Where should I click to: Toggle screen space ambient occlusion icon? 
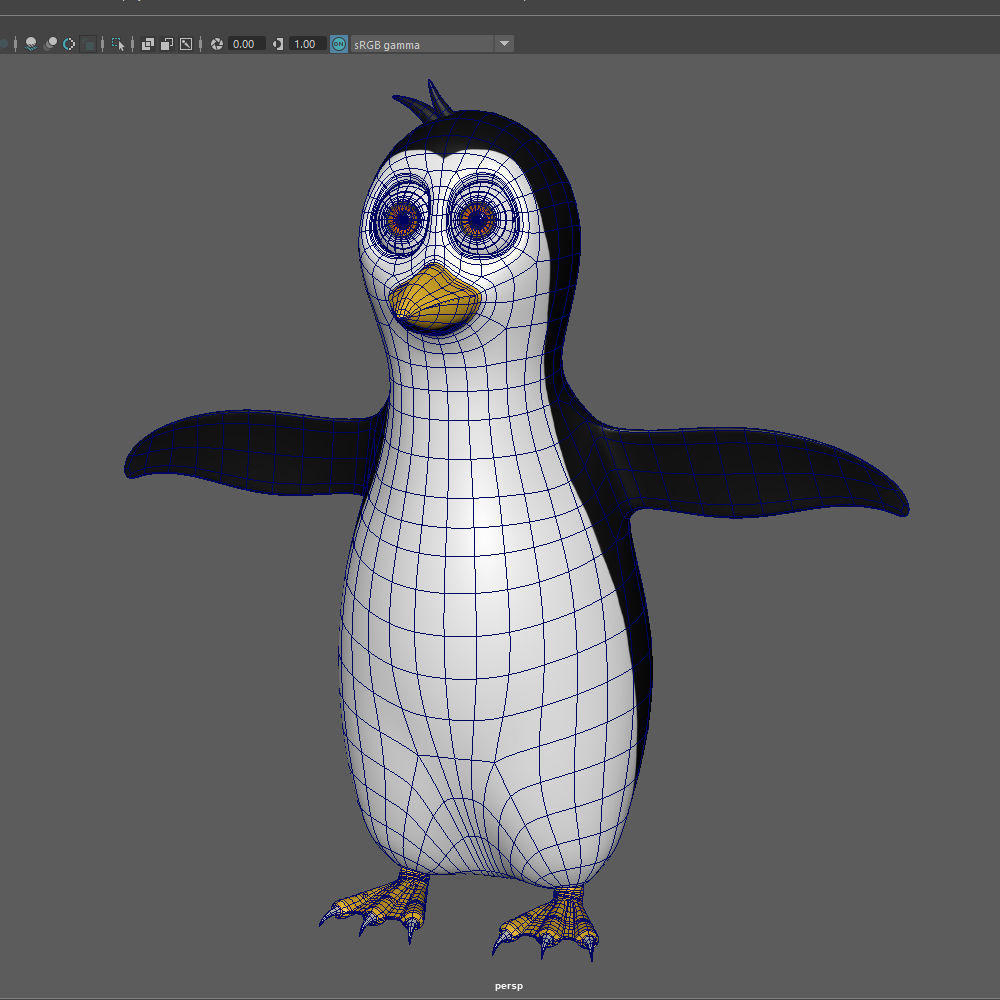tap(50, 44)
